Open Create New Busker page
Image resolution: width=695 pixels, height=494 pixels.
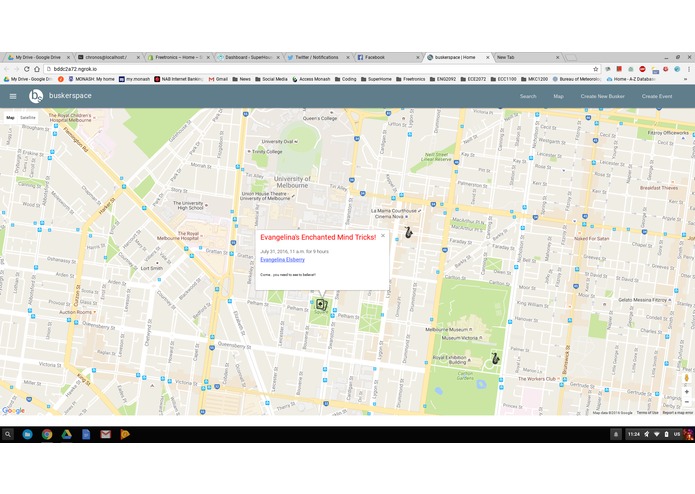[602, 96]
